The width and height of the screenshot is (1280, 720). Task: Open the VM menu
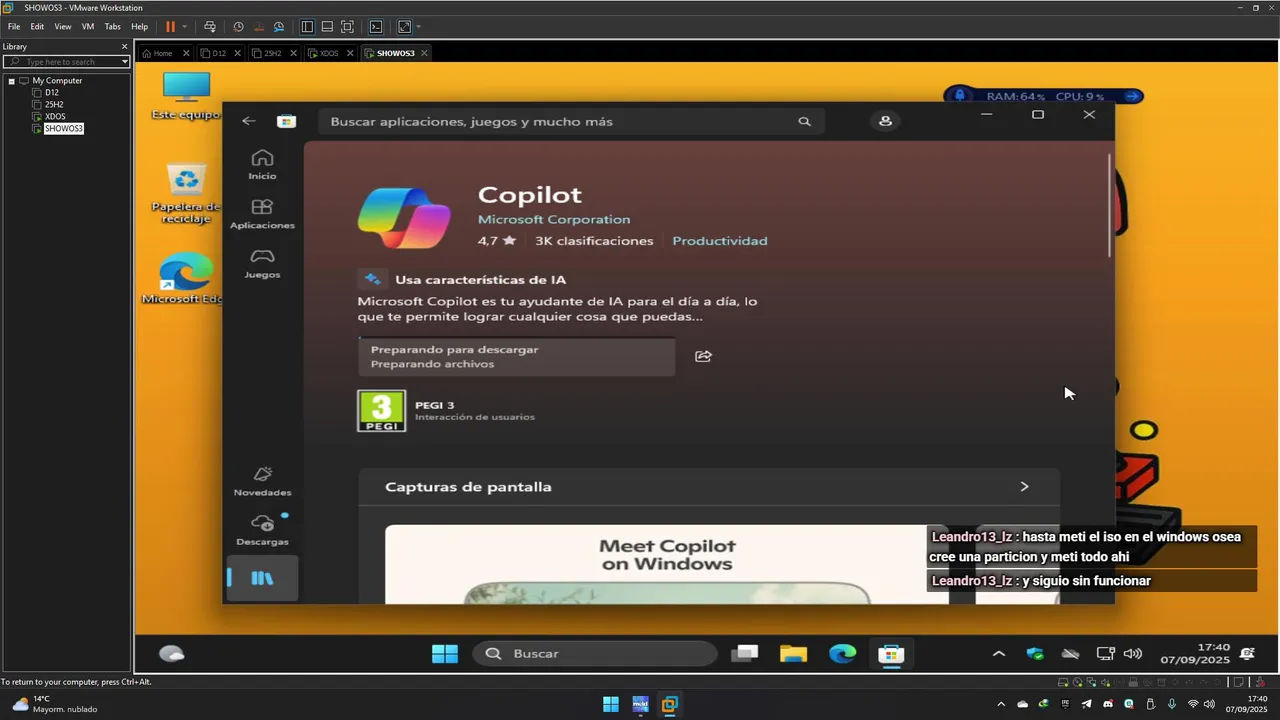click(88, 27)
